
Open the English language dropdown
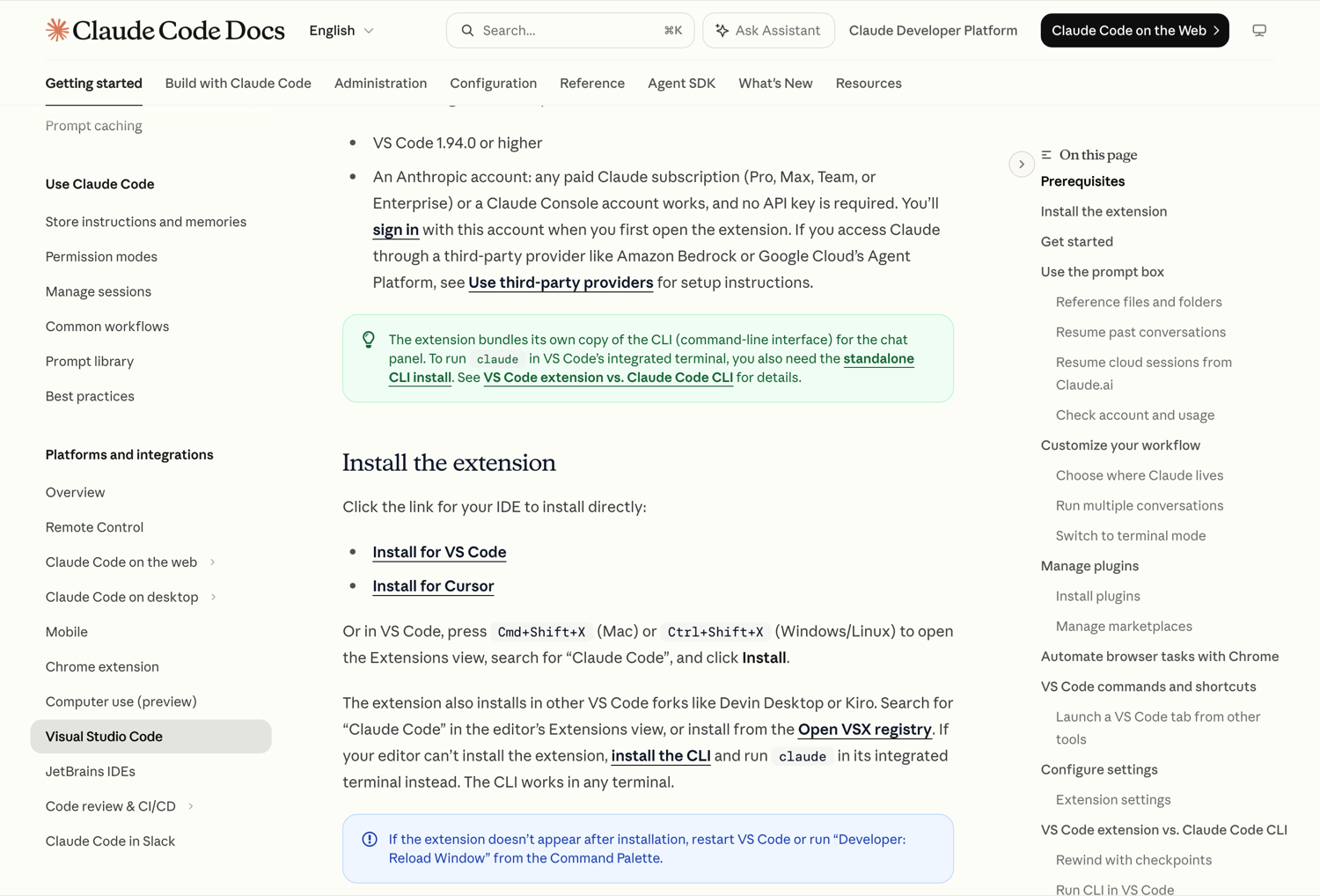point(341,30)
